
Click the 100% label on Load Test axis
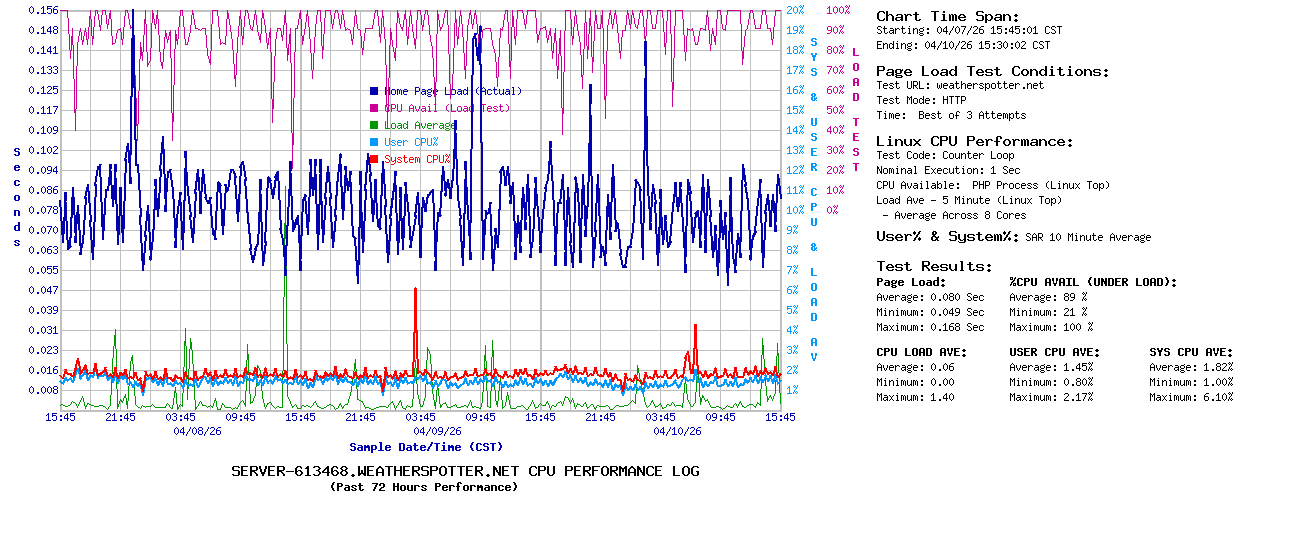(838, 10)
